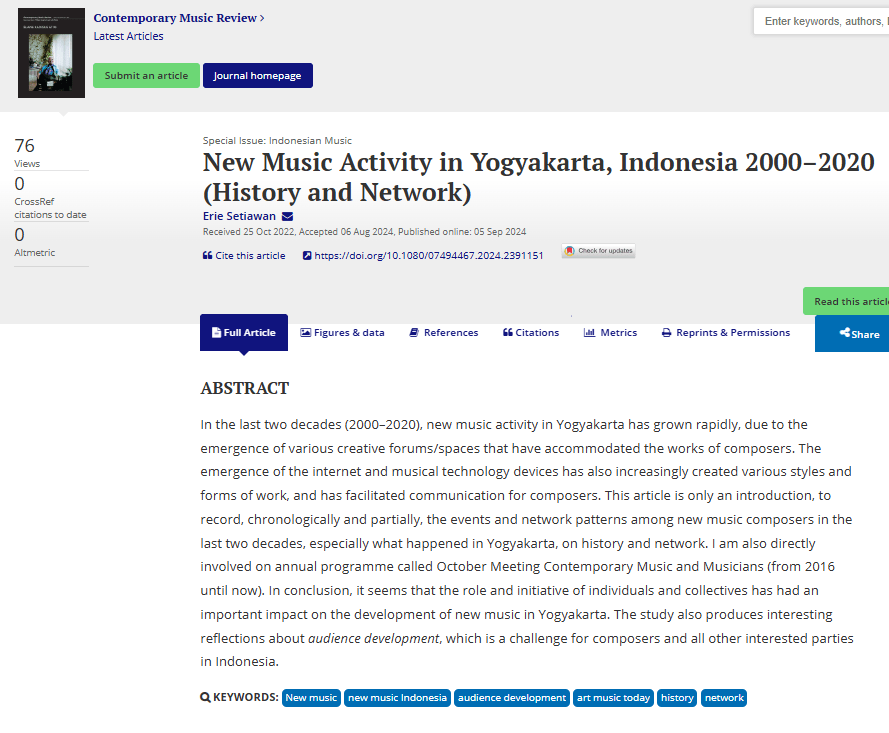The width and height of the screenshot is (889, 733).
Task: Click the Read this article button
Action: [848, 301]
